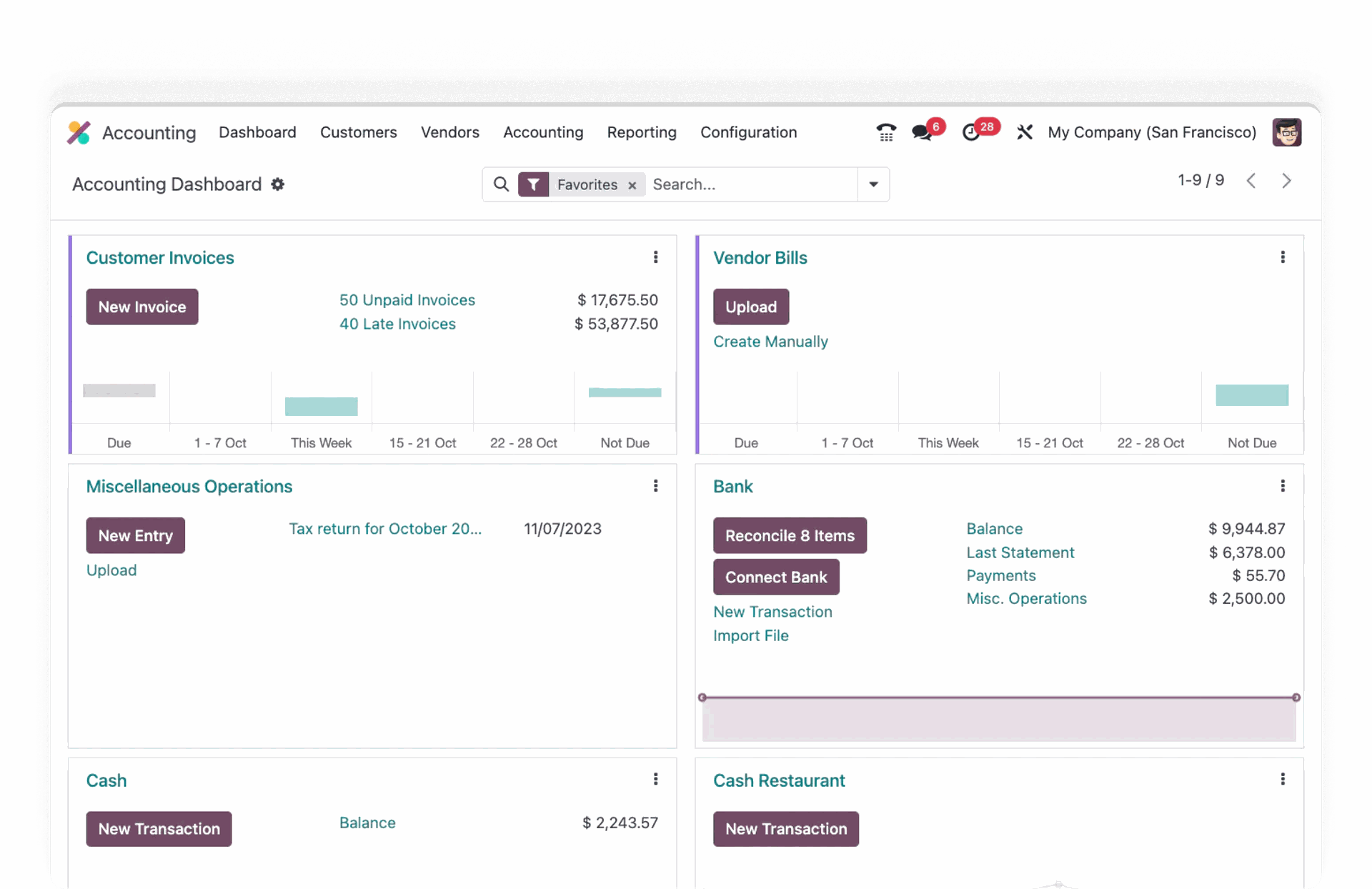The height and width of the screenshot is (889, 1372).
Task: Click Reconcile 8 Items in the Bank card
Action: 790,535
